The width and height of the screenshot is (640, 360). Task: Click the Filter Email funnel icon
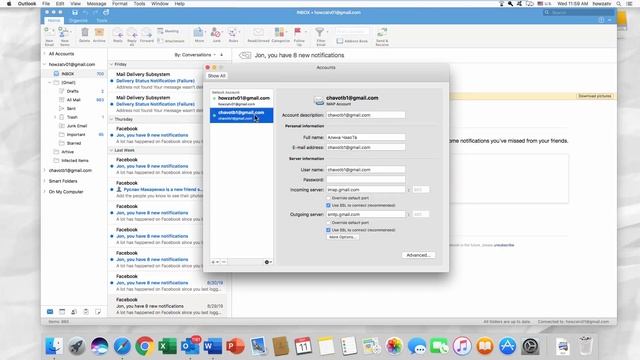tap(320, 32)
